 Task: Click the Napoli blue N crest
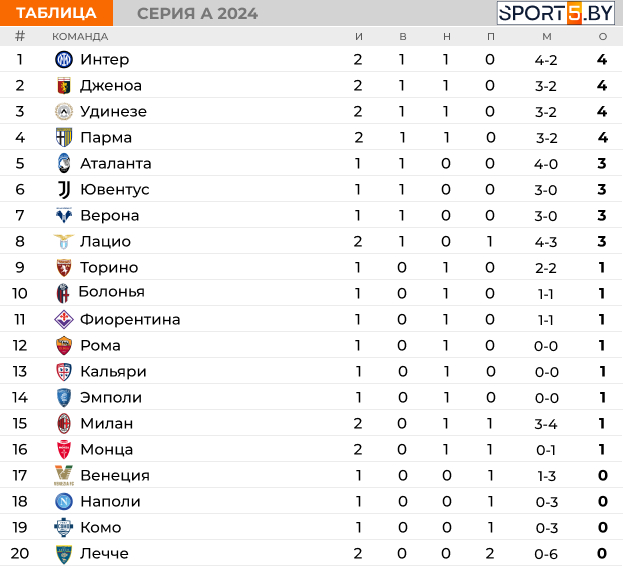[64, 501]
